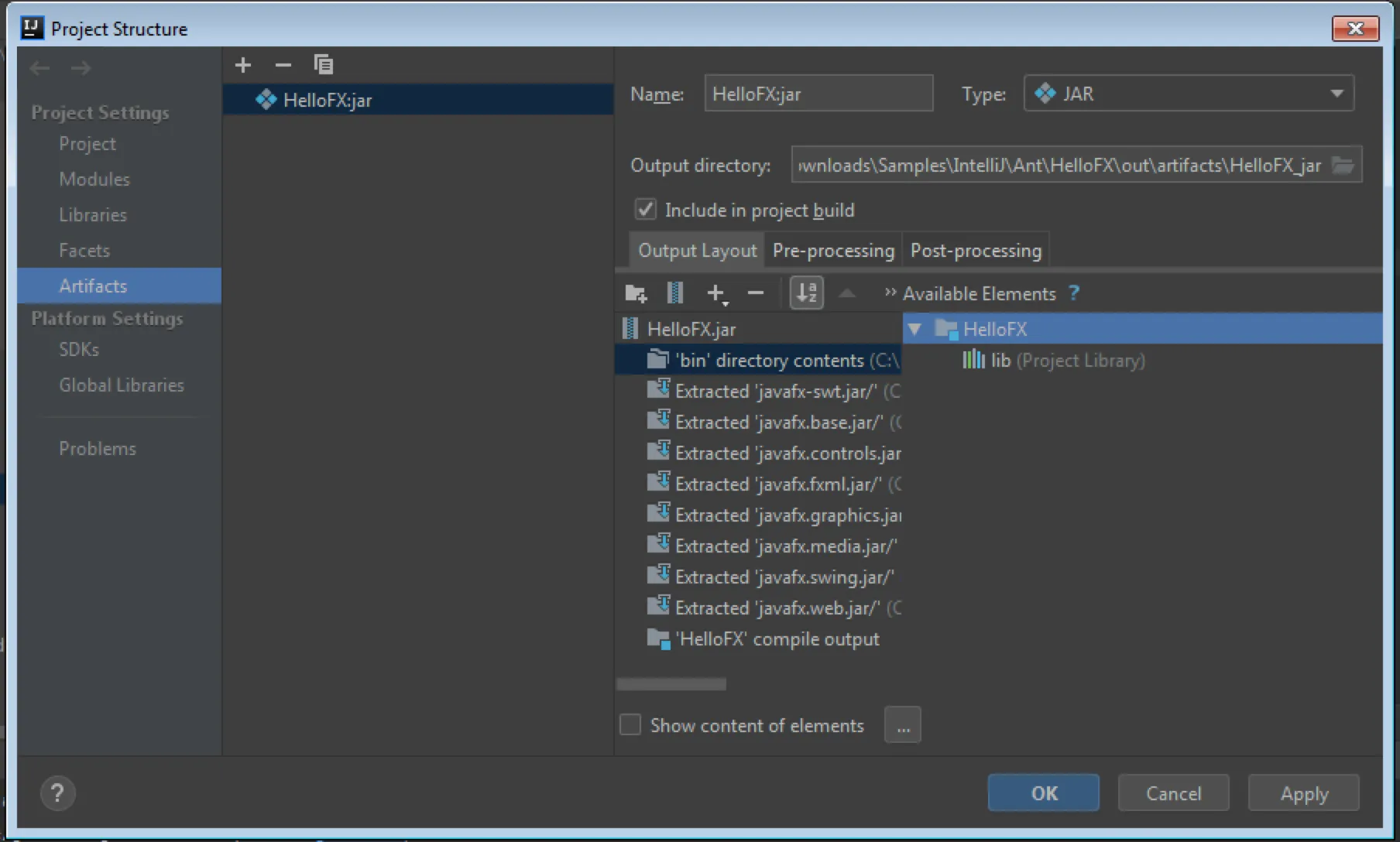Viewport: 1400px width, 842px height.
Task: Click the OK button
Action: click(x=1043, y=793)
